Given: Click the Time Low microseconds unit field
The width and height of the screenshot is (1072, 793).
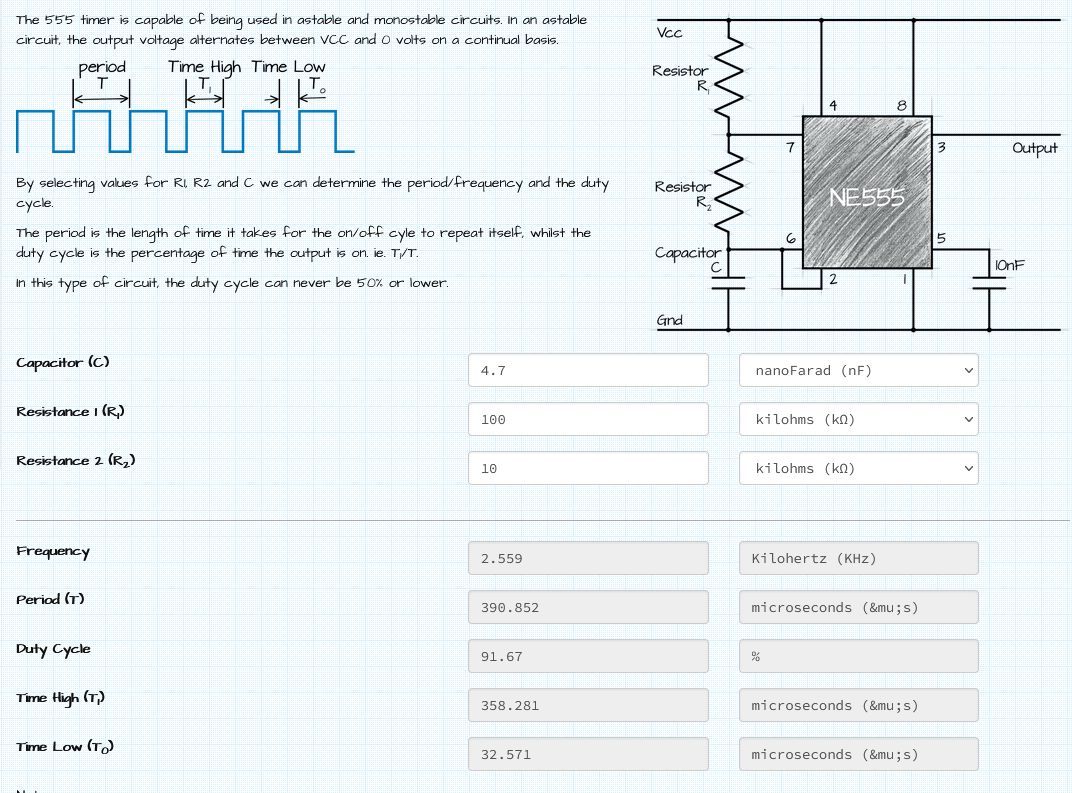Looking at the screenshot, I should tap(859, 754).
